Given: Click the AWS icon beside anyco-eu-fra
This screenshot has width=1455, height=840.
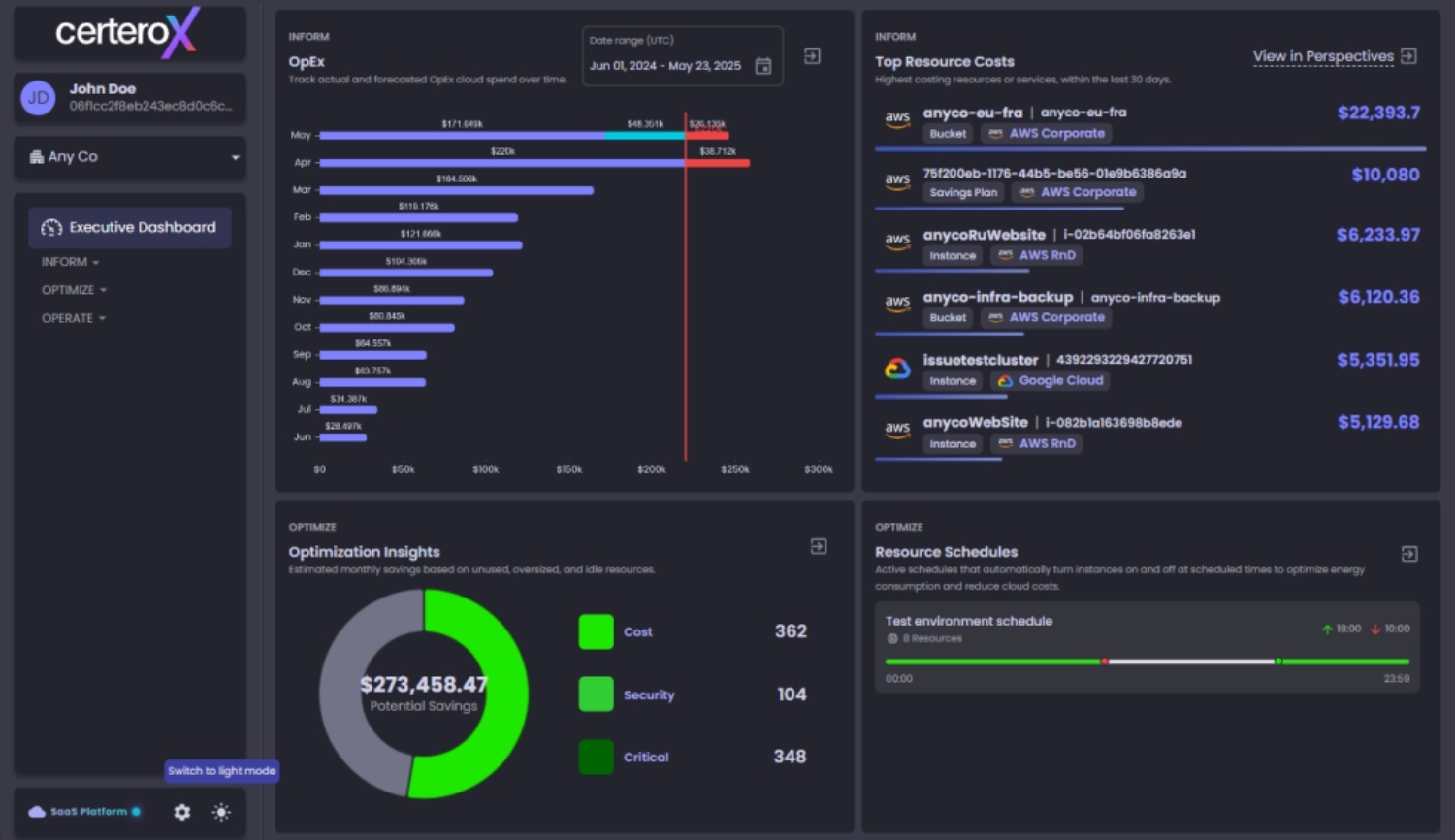Looking at the screenshot, I should click(897, 118).
